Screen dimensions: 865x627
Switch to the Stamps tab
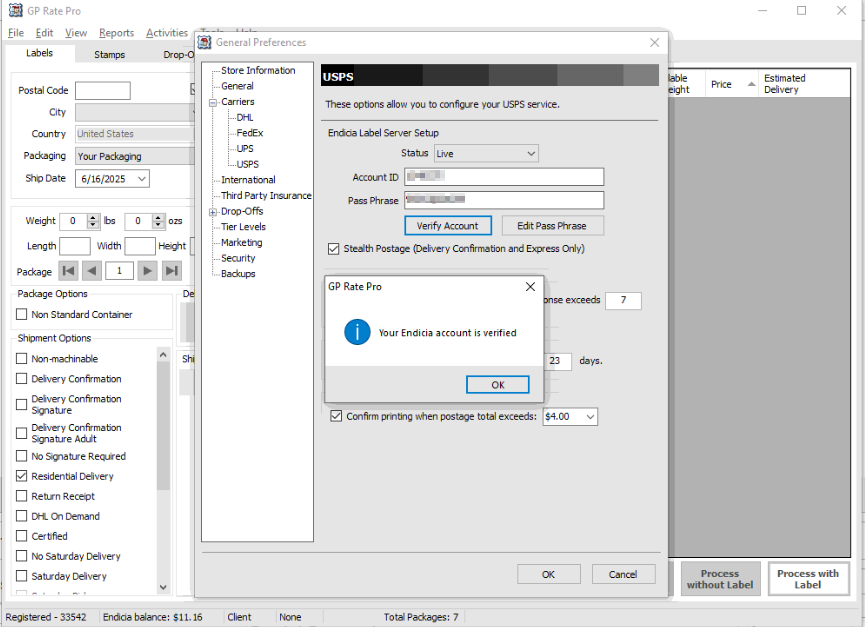point(109,54)
